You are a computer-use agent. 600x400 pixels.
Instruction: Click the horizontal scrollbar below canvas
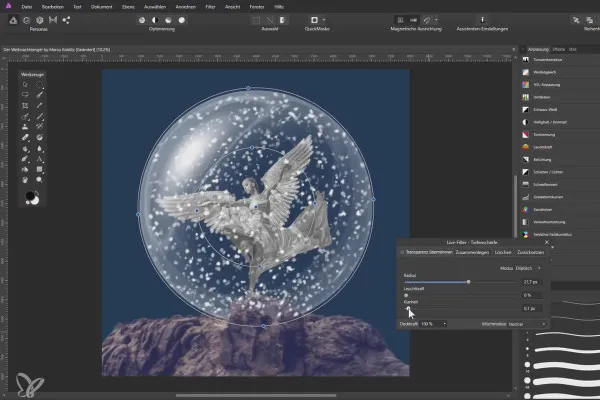[x=256, y=395]
